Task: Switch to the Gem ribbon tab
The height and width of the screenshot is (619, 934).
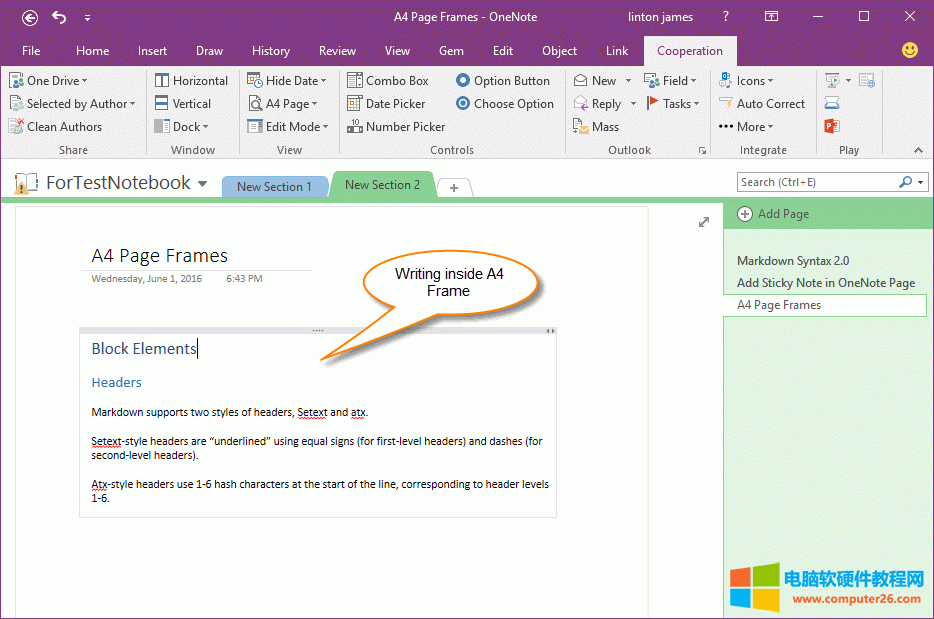Action: tap(451, 51)
